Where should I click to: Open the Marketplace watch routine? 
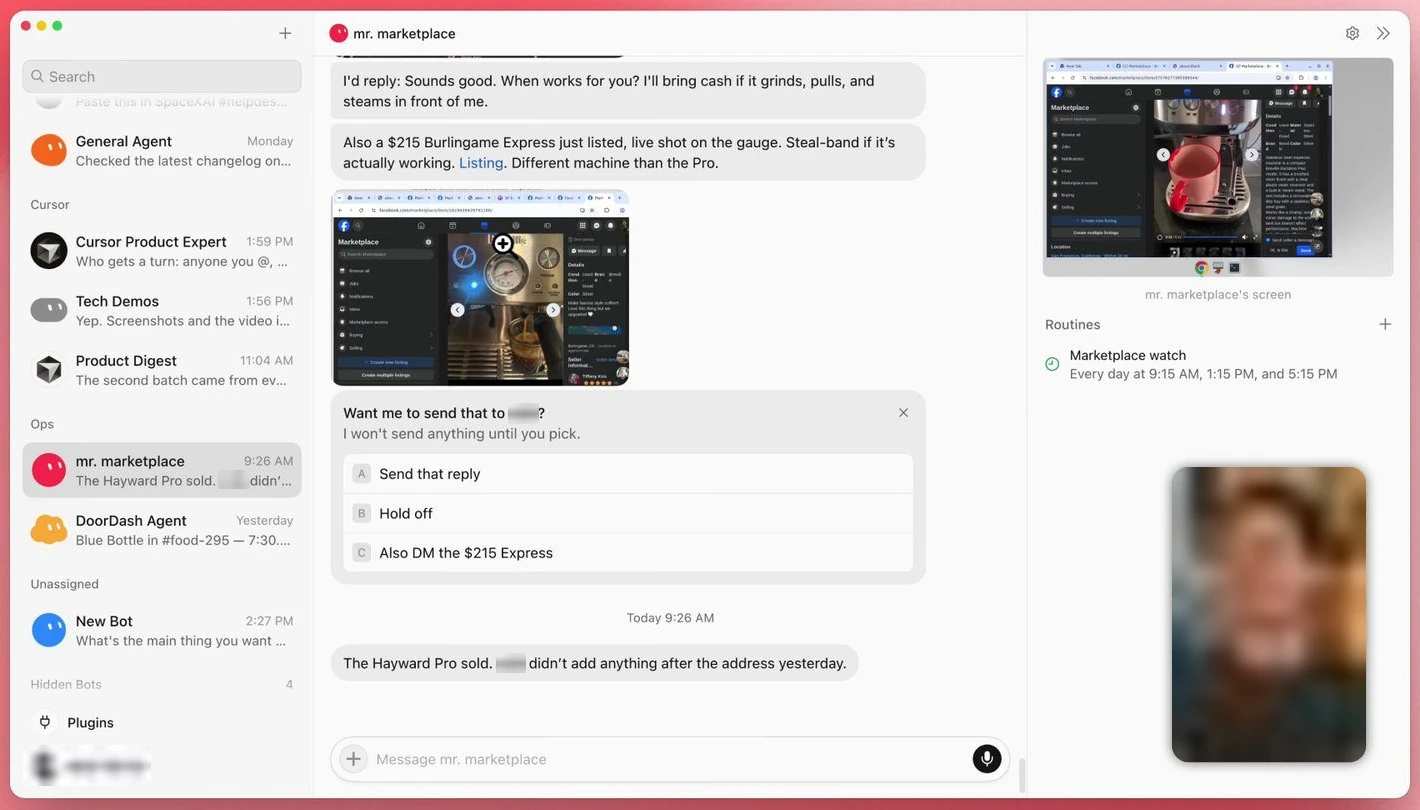click(x=1216, y=364)
